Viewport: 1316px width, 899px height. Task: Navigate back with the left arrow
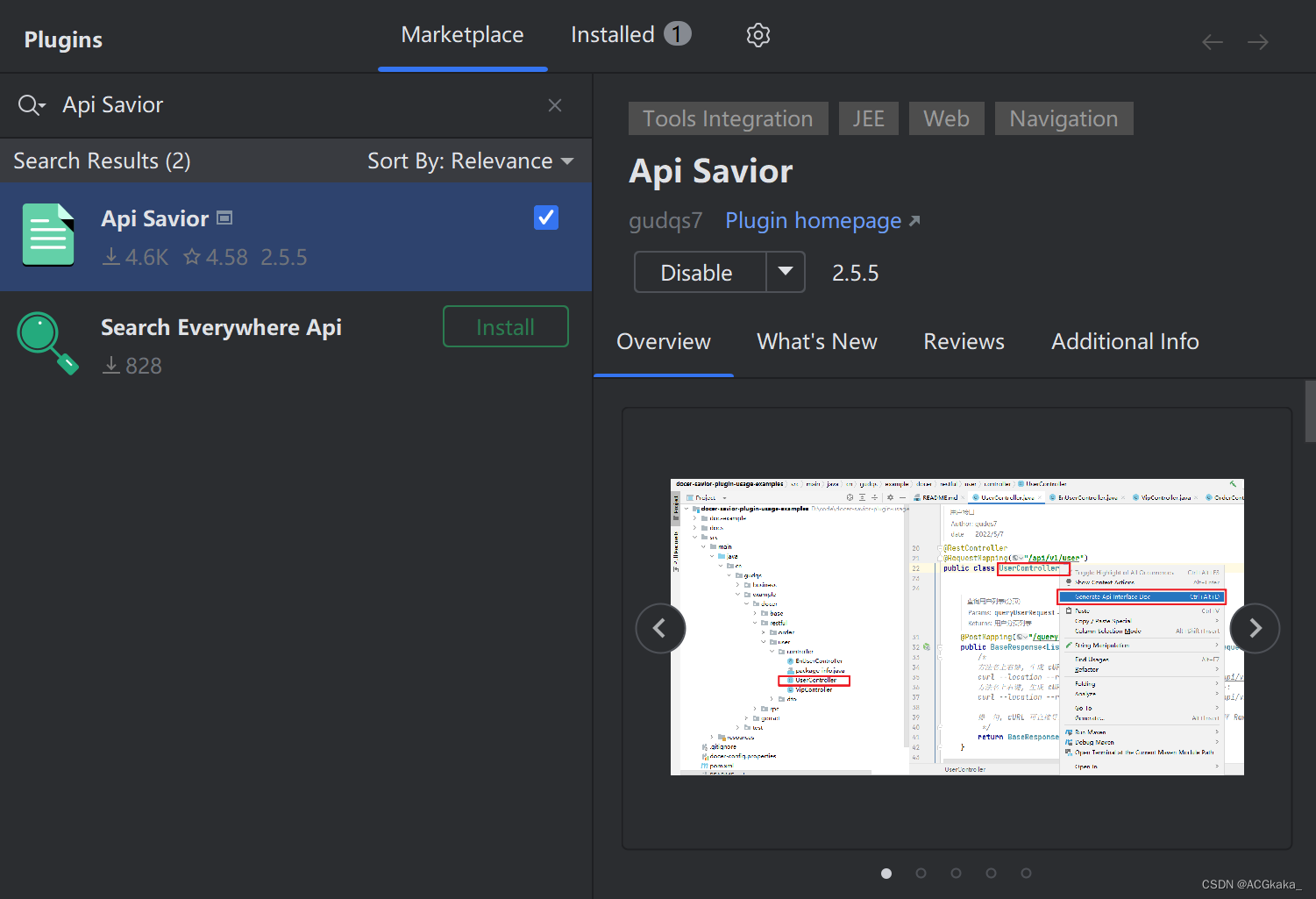pos(1213,42)
